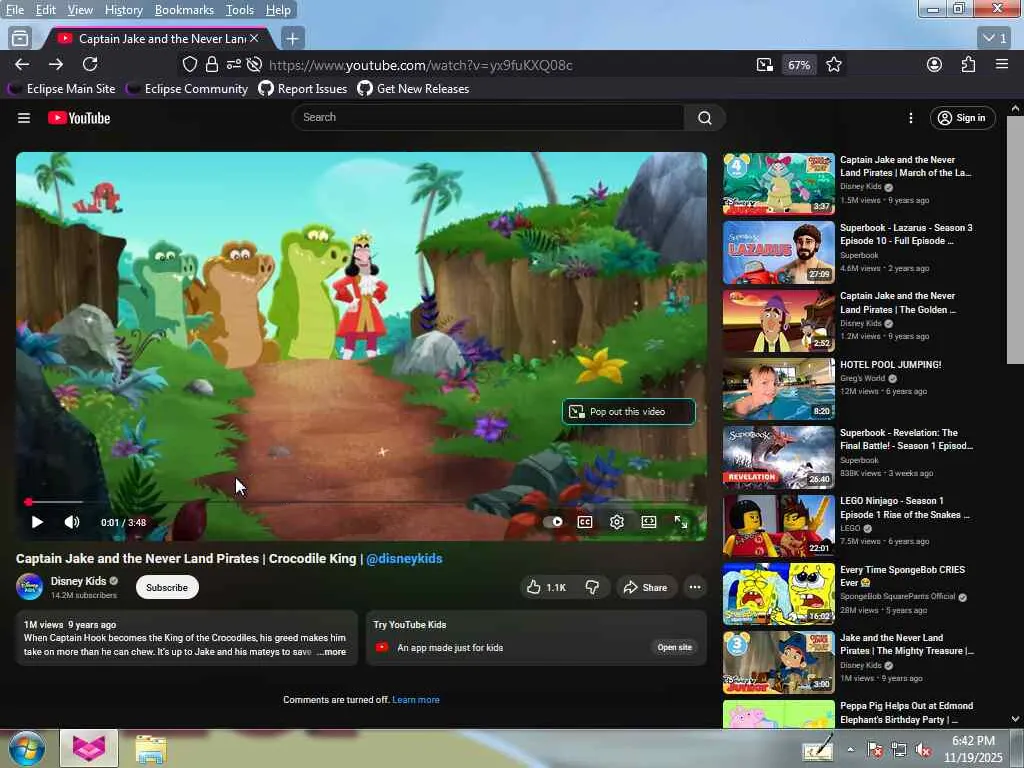Go forward with the browser Forward arrow
1024x768 pixels.
pos(56,64)
